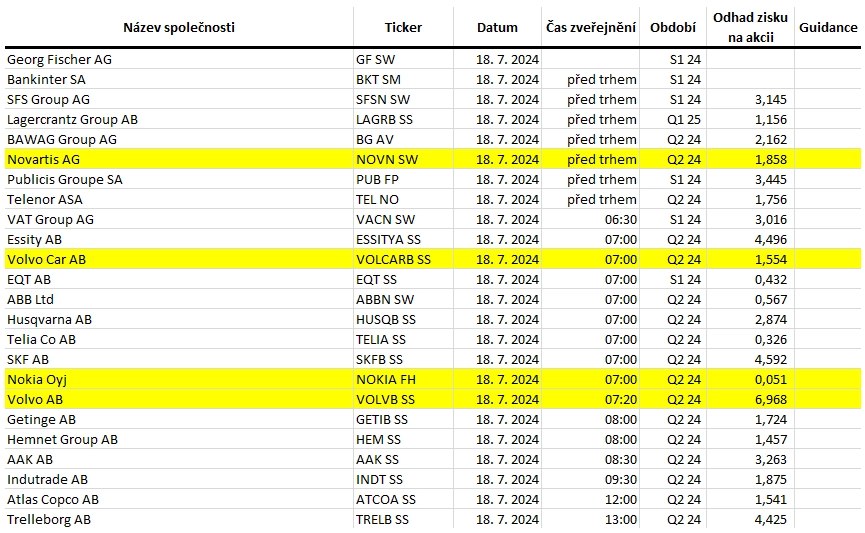Select EPS estimate '4,425' for Trelleborg
This screenshot has height=533, width=865.
[771, 519]
